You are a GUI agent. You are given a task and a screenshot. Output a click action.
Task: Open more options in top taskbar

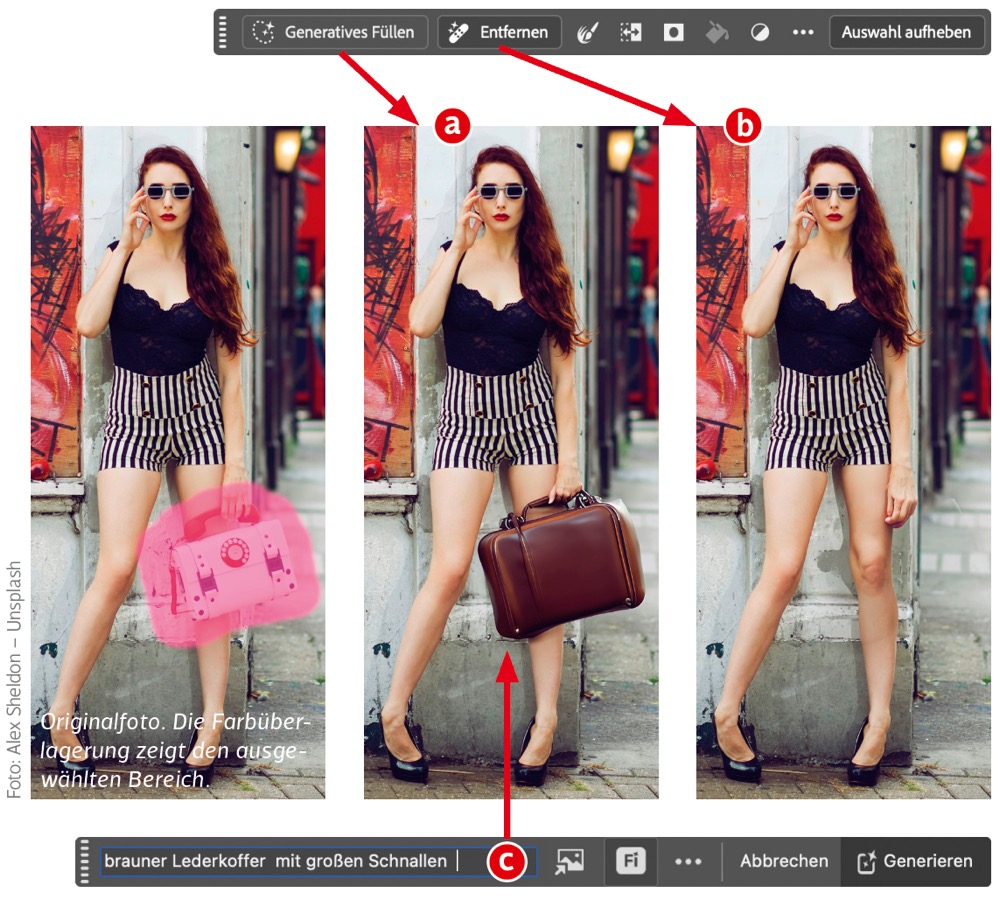coord(803,32)
